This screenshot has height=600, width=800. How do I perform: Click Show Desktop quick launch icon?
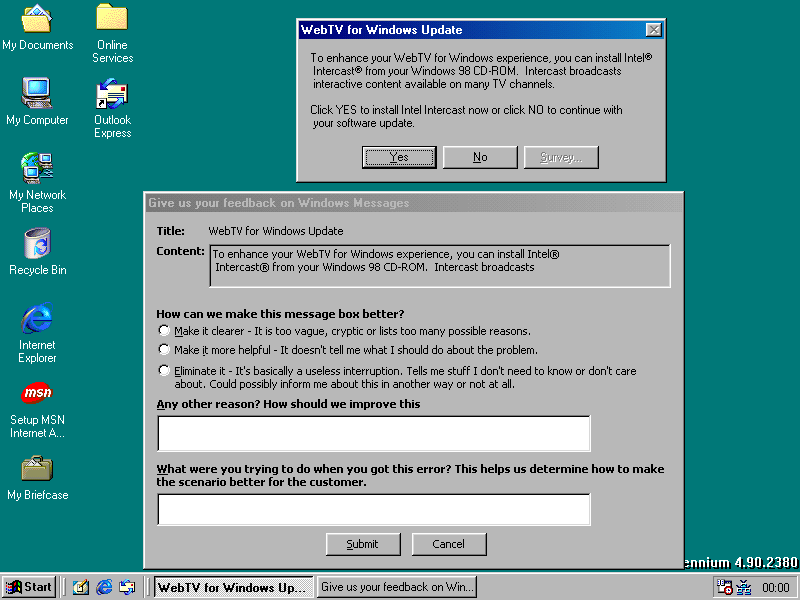pyautogui.click(x=80, y=587)
